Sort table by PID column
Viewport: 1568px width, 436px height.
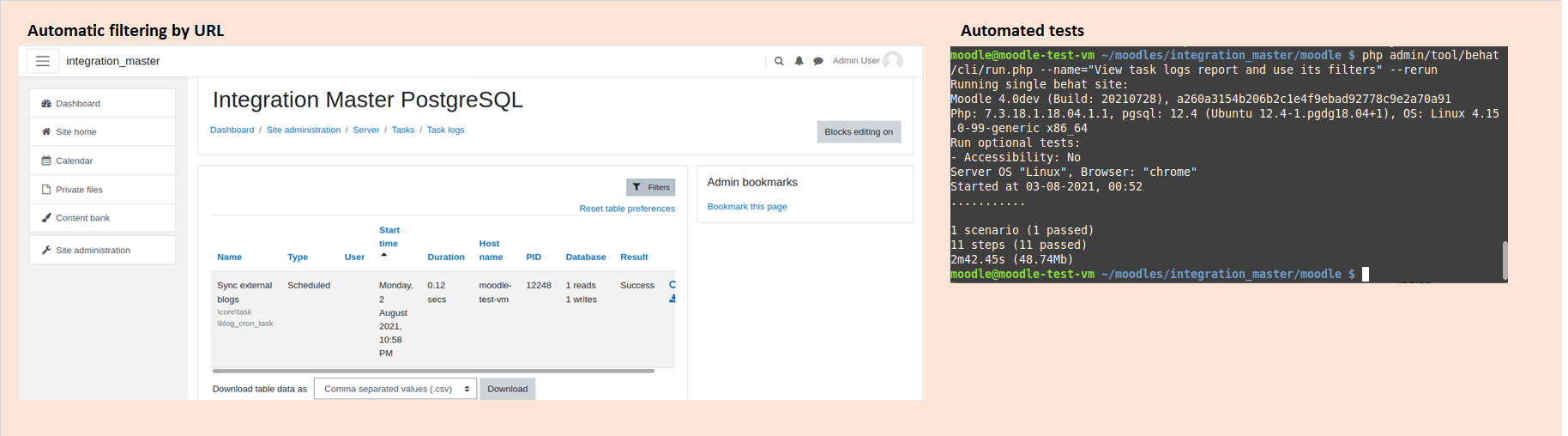click(x=534, y=257)
